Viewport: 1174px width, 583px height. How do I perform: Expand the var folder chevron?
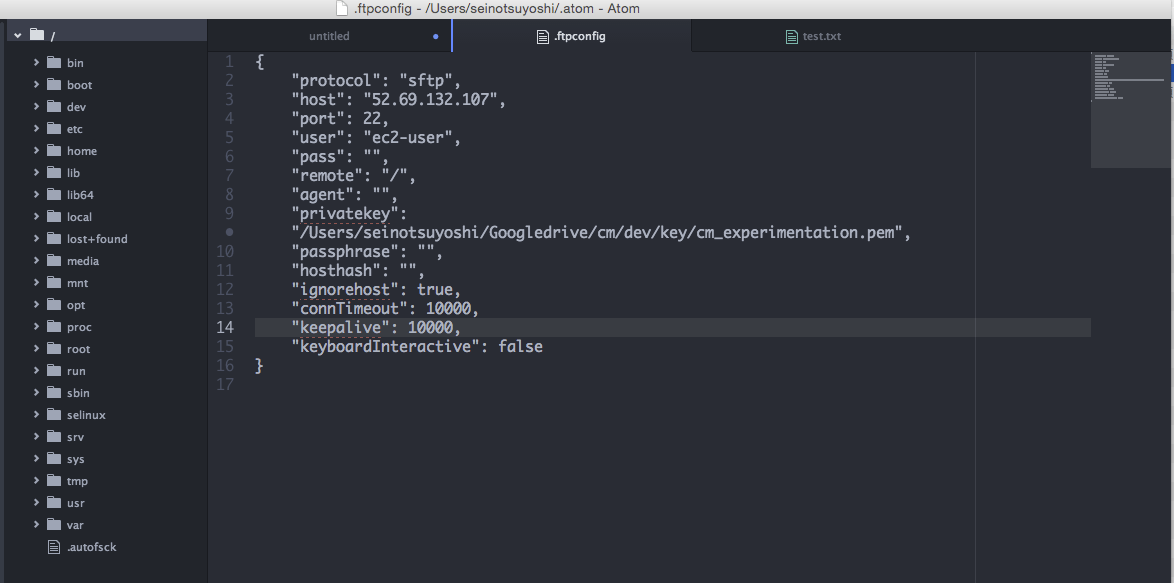[36, 525]
